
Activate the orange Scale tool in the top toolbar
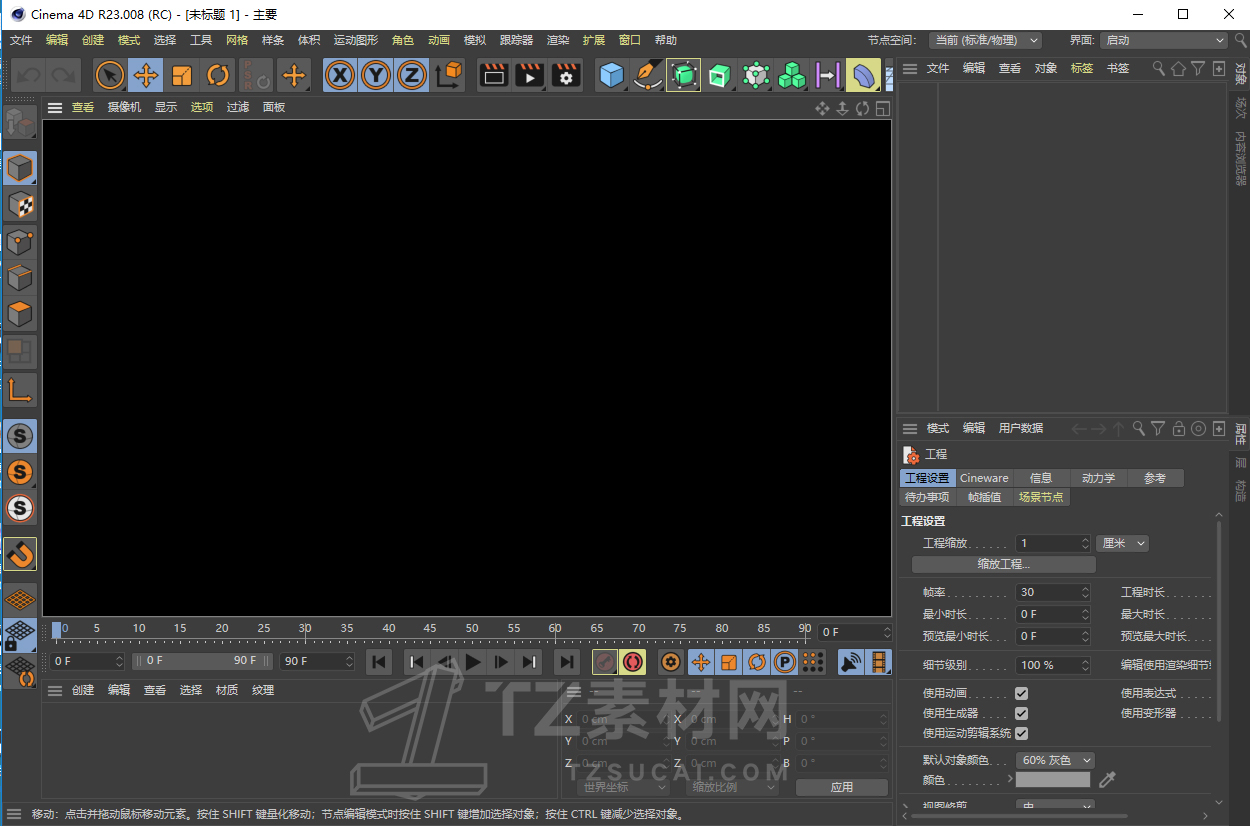point(182,75)
